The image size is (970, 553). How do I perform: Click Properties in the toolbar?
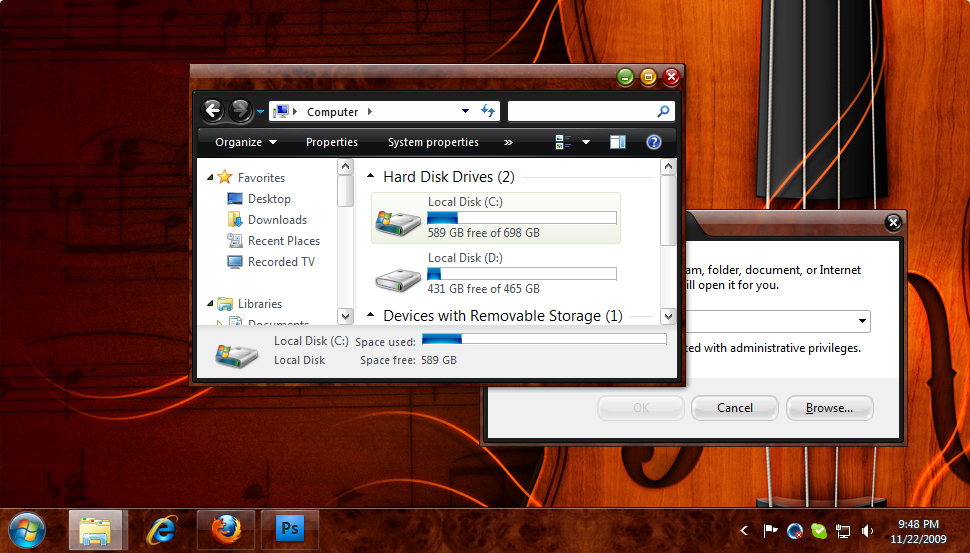331,142
